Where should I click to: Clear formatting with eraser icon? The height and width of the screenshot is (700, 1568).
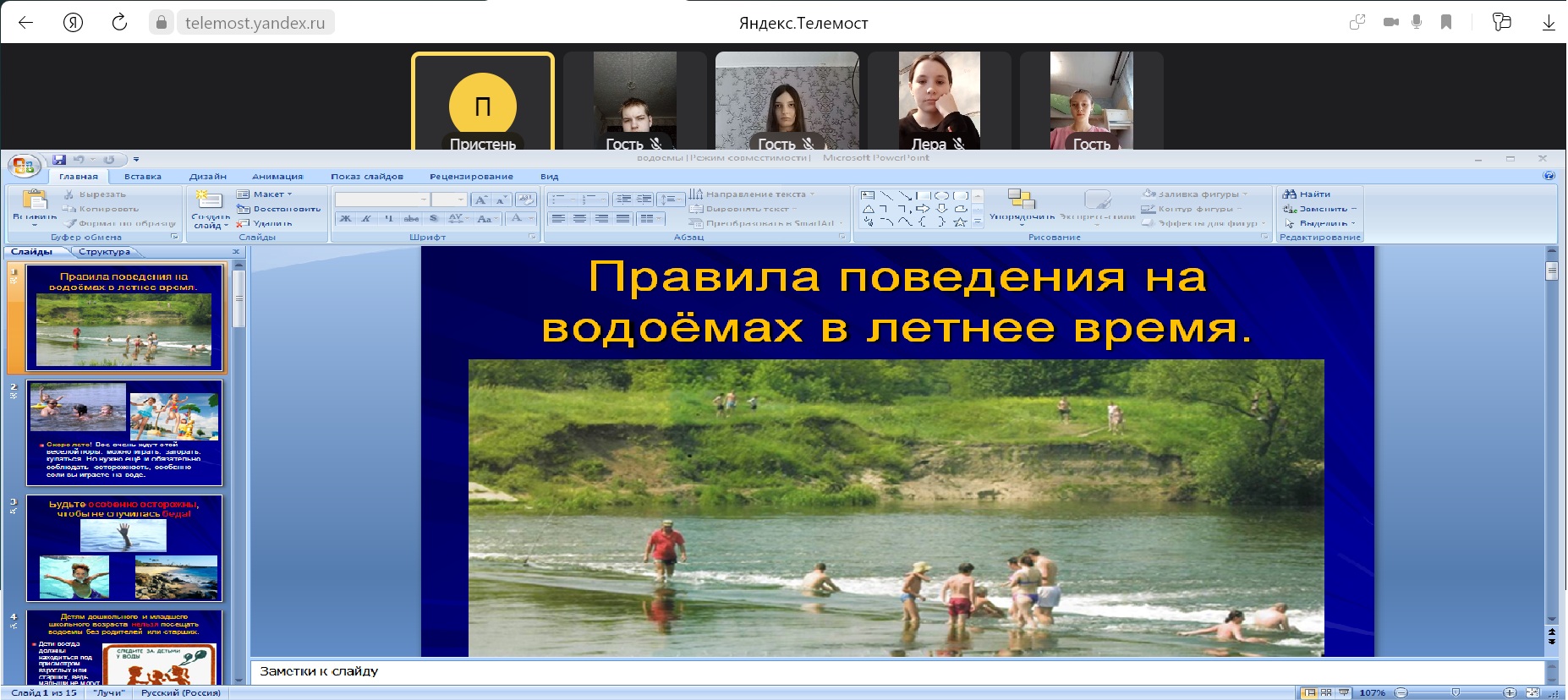click(525, 200)
